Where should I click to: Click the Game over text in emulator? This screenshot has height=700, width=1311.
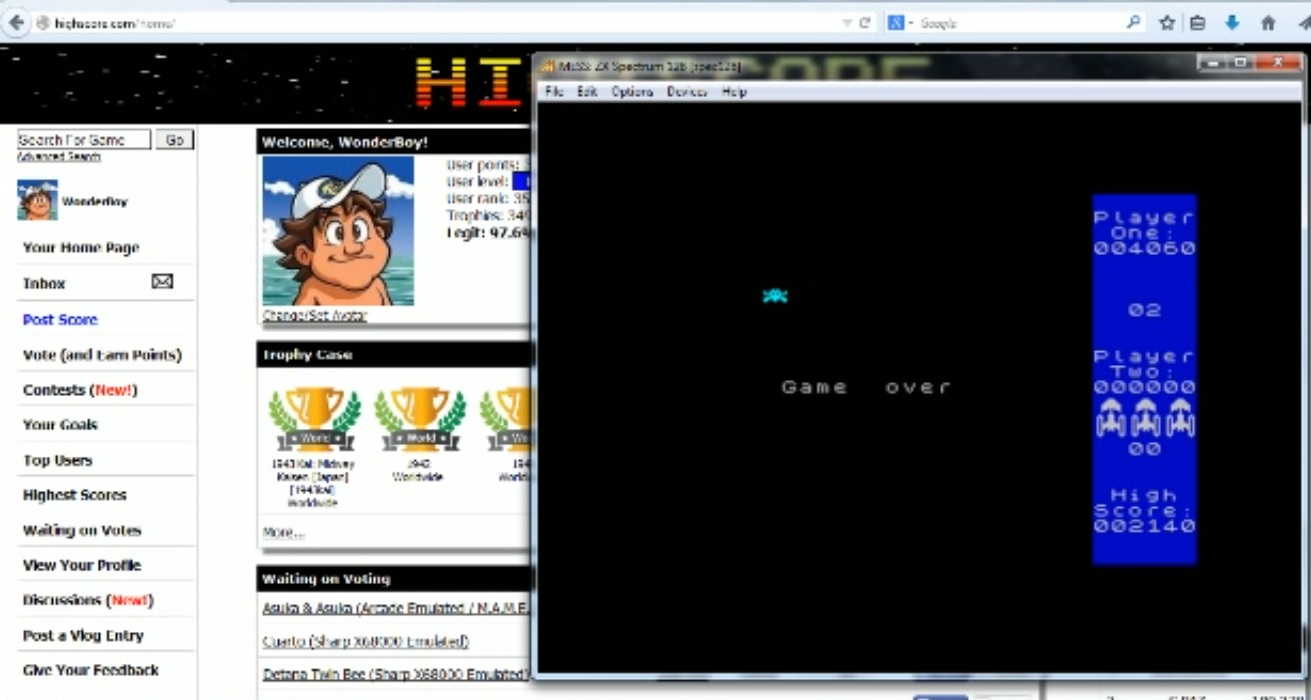[x=866, y=387]
